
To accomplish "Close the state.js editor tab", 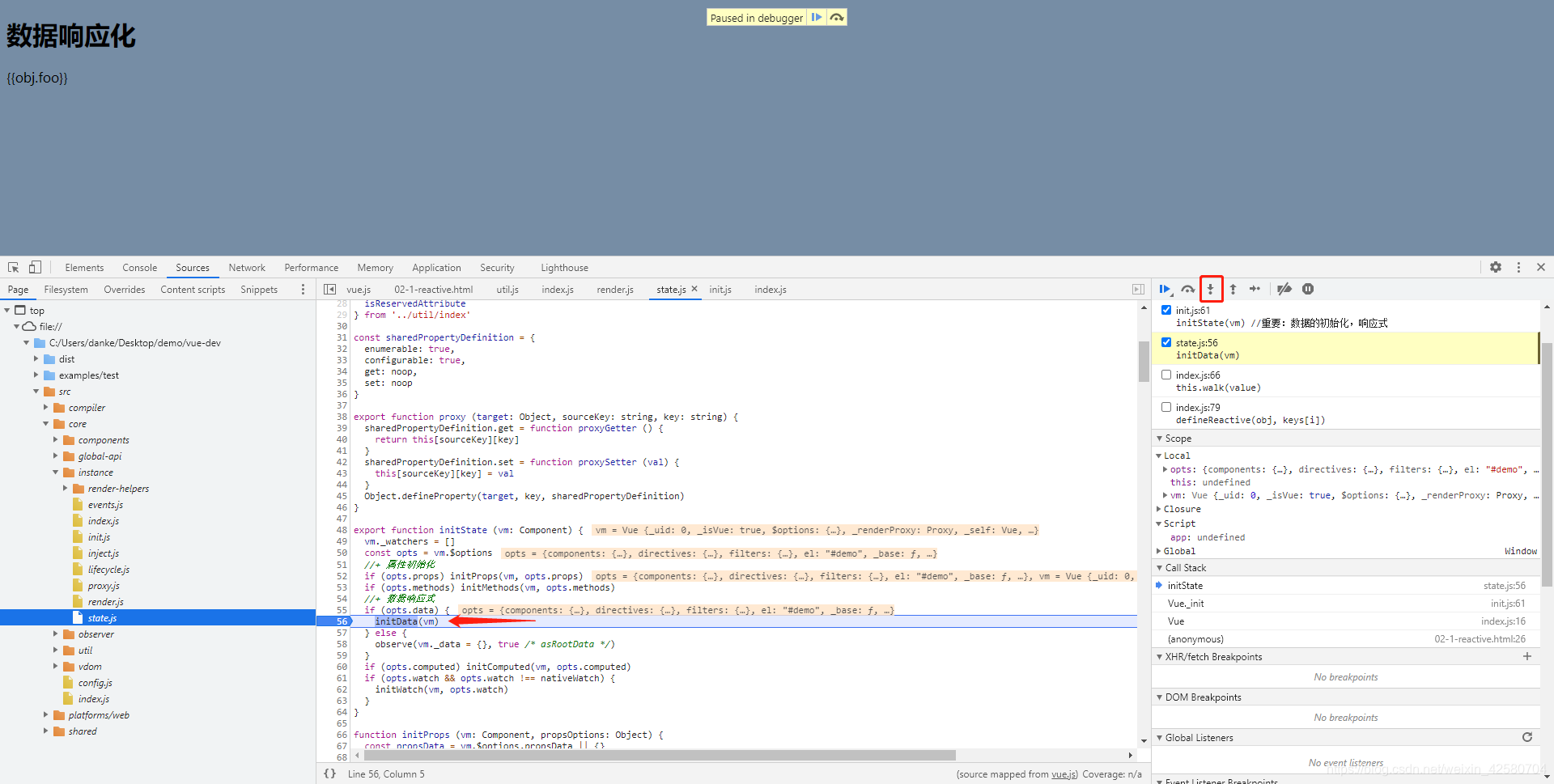I will pyautogui.click(x=694, y=289).
